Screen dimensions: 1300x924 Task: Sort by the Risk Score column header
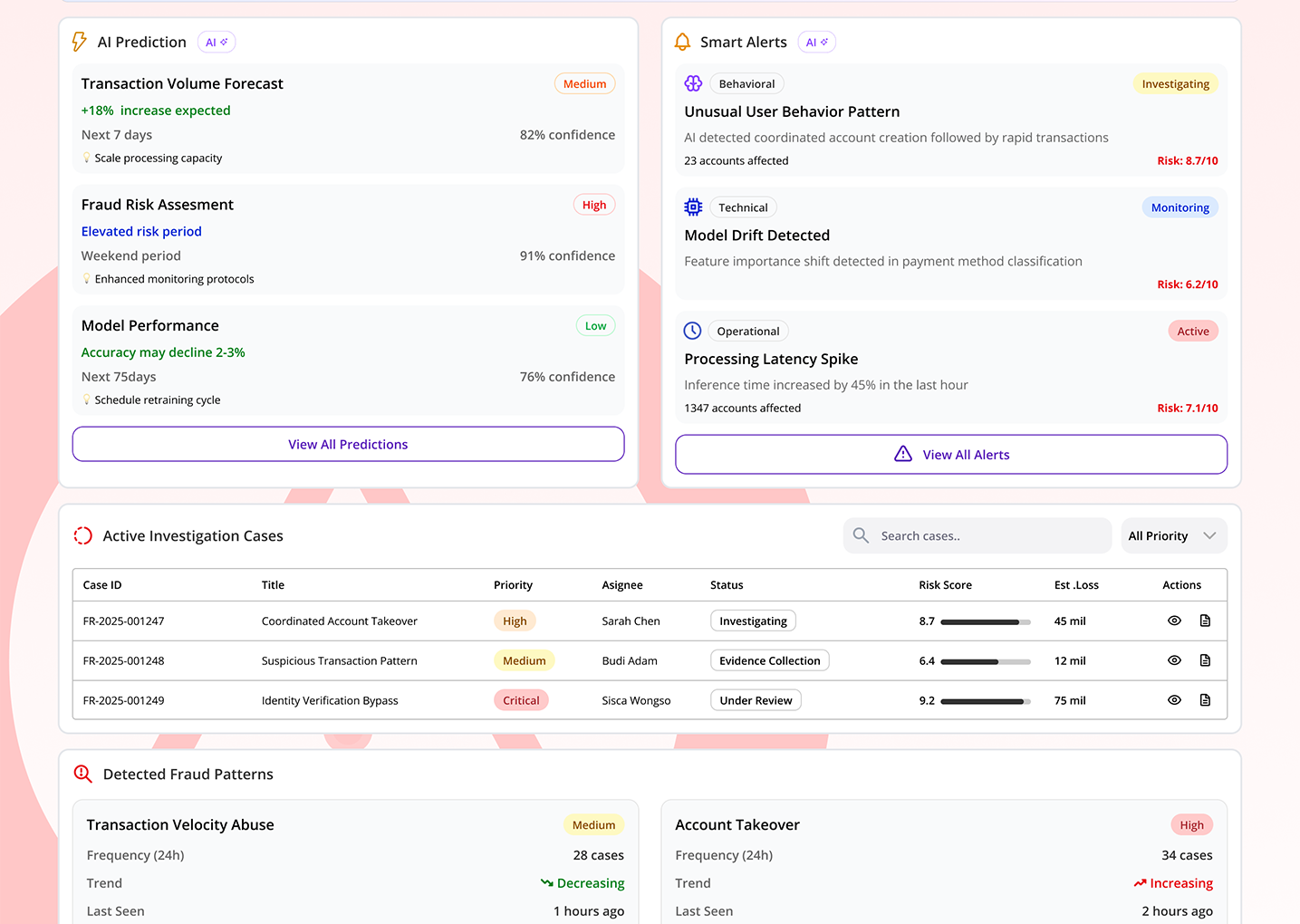(x=945, y=585)
